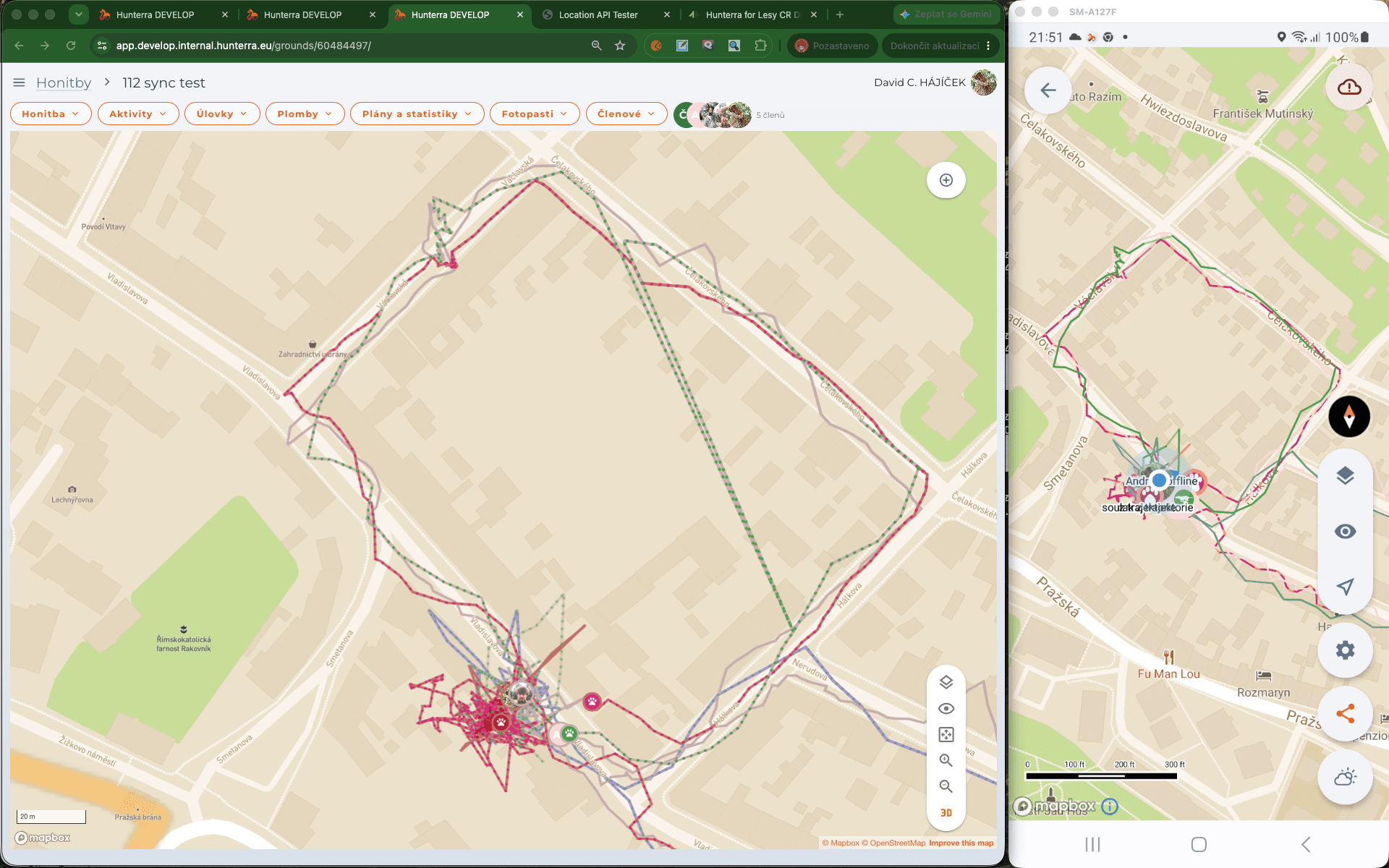The width and height of the screenshot is (1389, 868).
Task: Open the Extensions puzzle icon
Action: [760, 46]
